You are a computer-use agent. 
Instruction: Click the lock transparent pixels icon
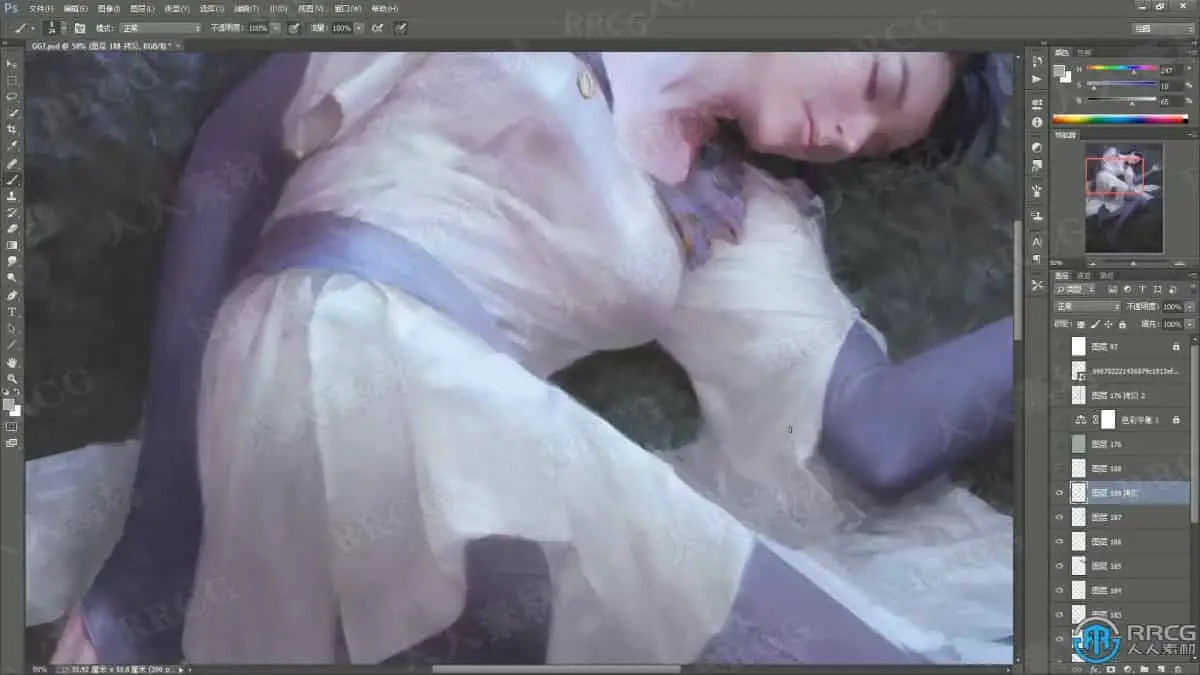click(1081, 324)
